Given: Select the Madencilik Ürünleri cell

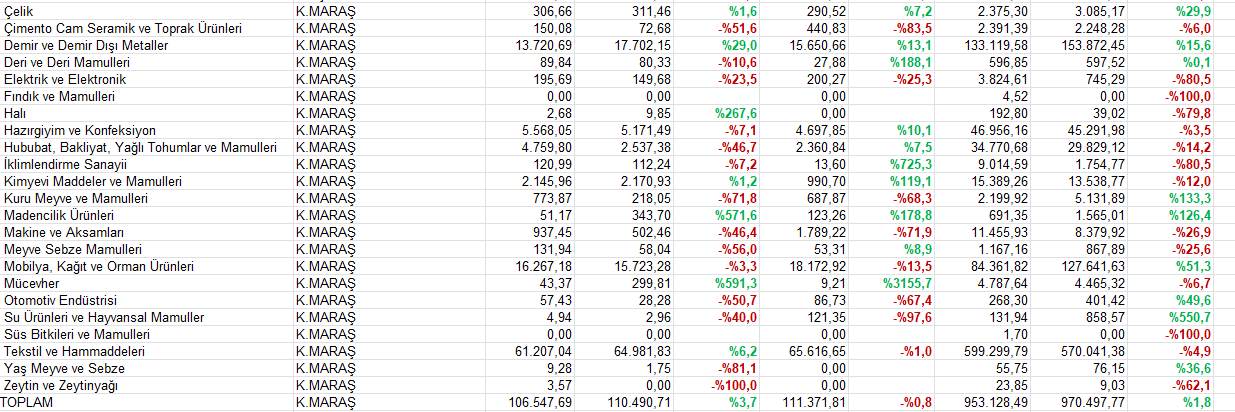Looking at the screenshot, I should [59, 215].
